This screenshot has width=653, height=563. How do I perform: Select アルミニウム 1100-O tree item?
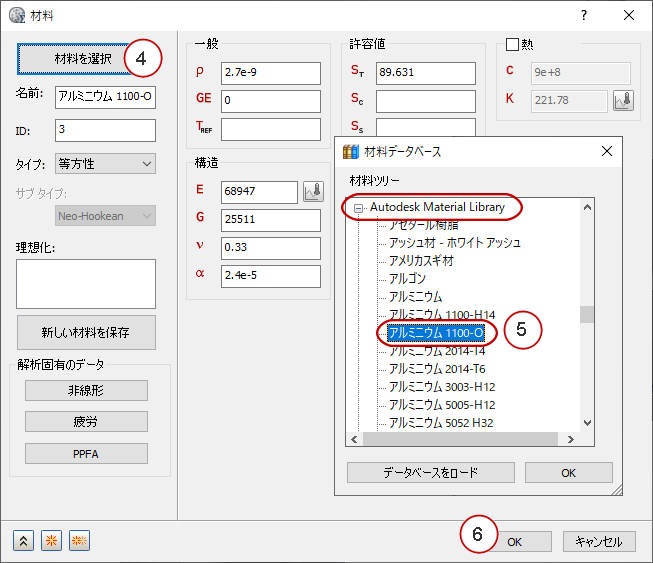436,333
